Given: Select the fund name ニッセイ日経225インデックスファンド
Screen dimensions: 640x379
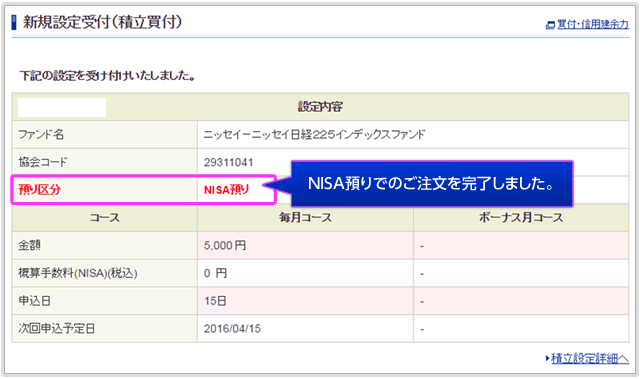Looking at the screenshot, I should click(314, 134).
